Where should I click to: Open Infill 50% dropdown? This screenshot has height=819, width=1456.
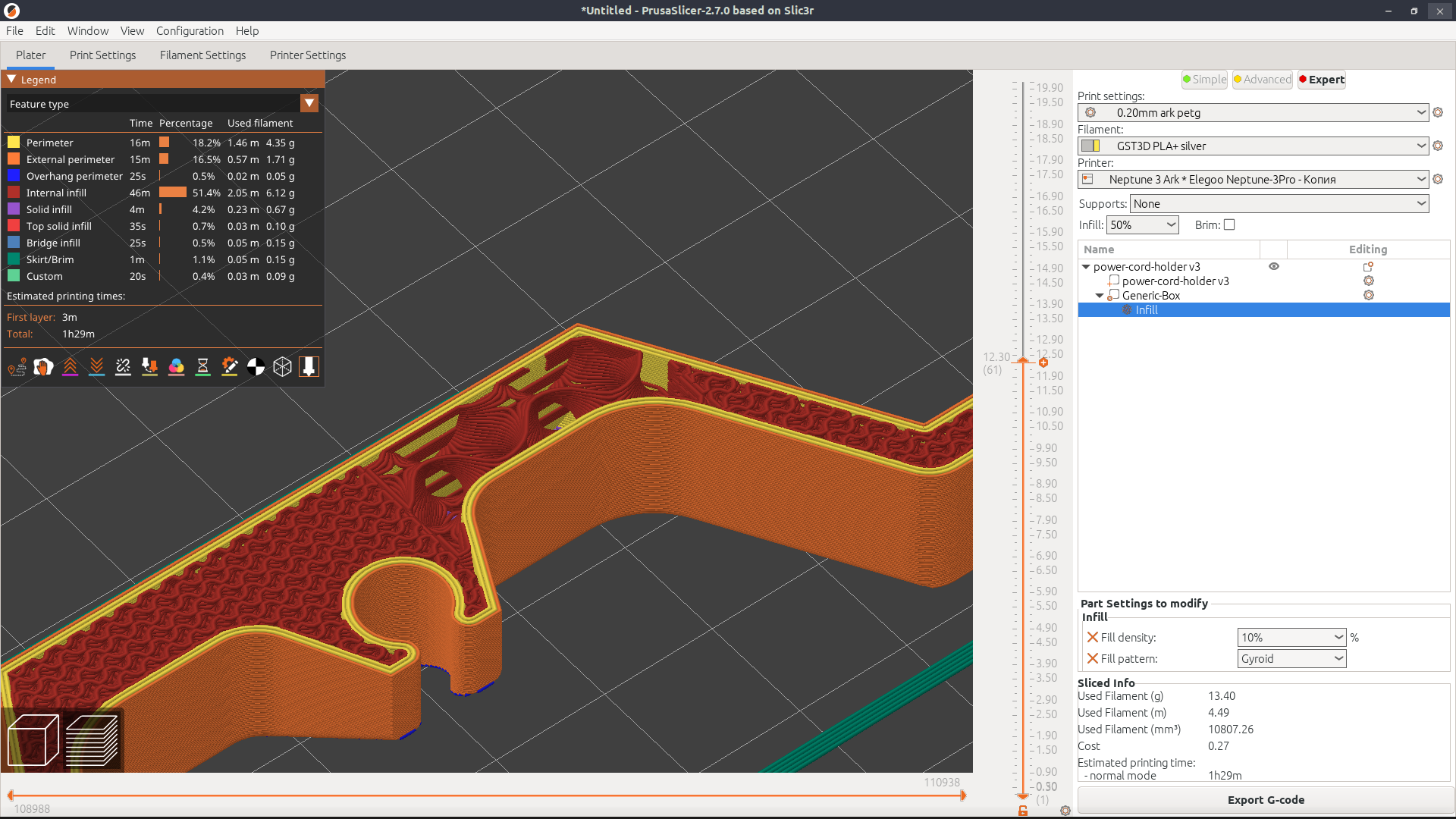click(1143, 224)
